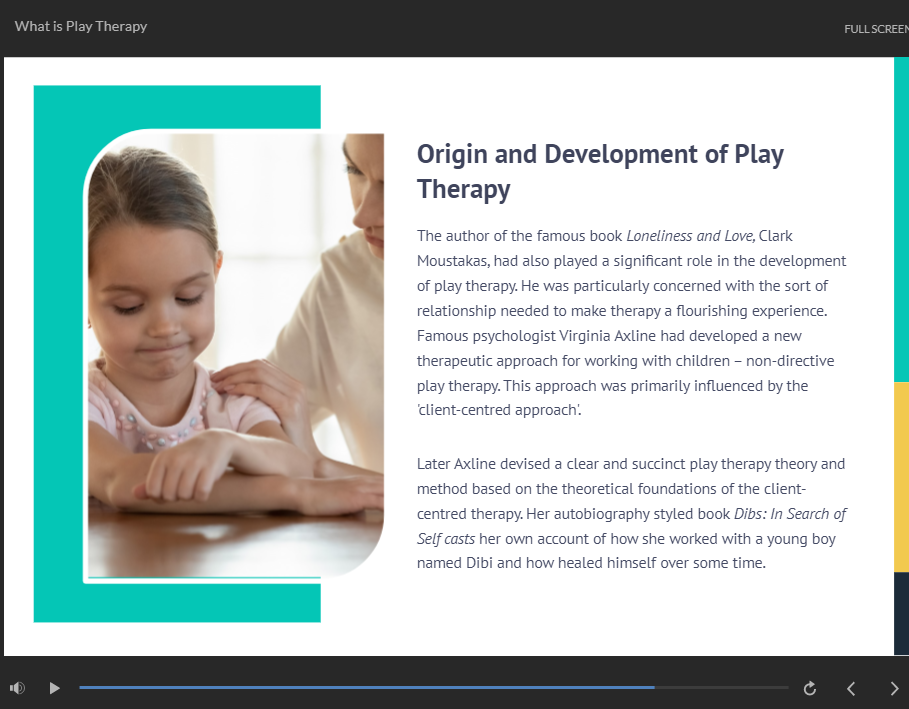The height and width of the screenshot is (709, 909).
Task: Click the 'Origin and Development of Play Therapy' heading
Action: pyautogui.click(x=600, y=171)
